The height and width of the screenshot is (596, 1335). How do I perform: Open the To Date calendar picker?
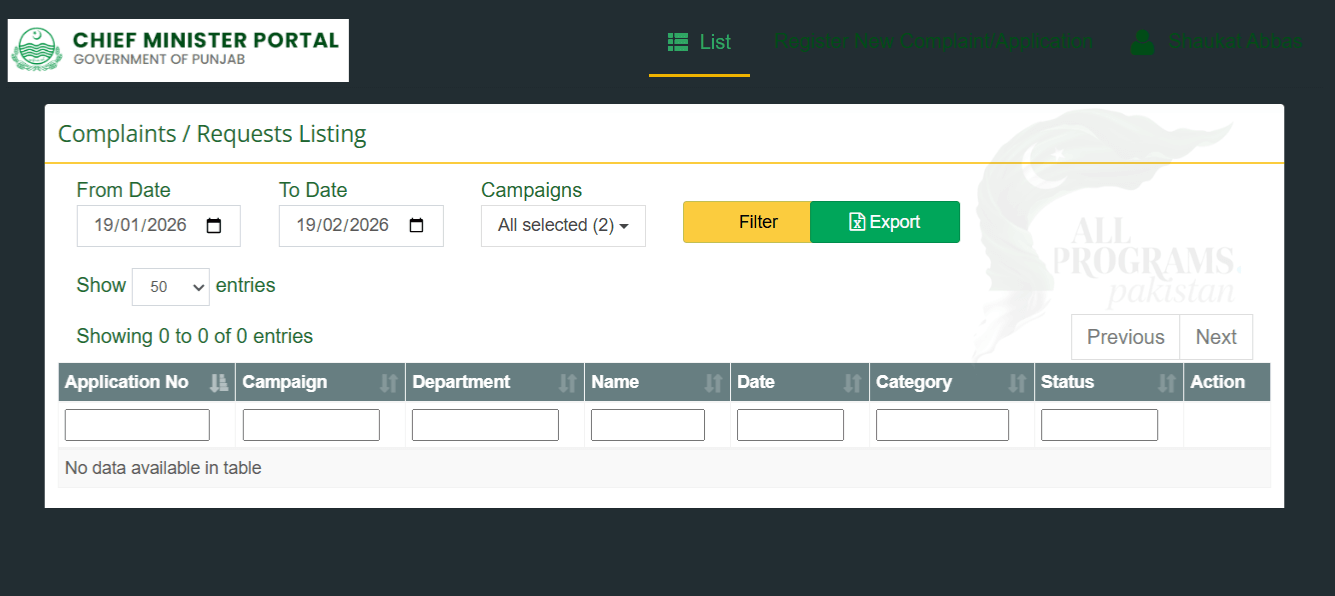pos(416,226)
